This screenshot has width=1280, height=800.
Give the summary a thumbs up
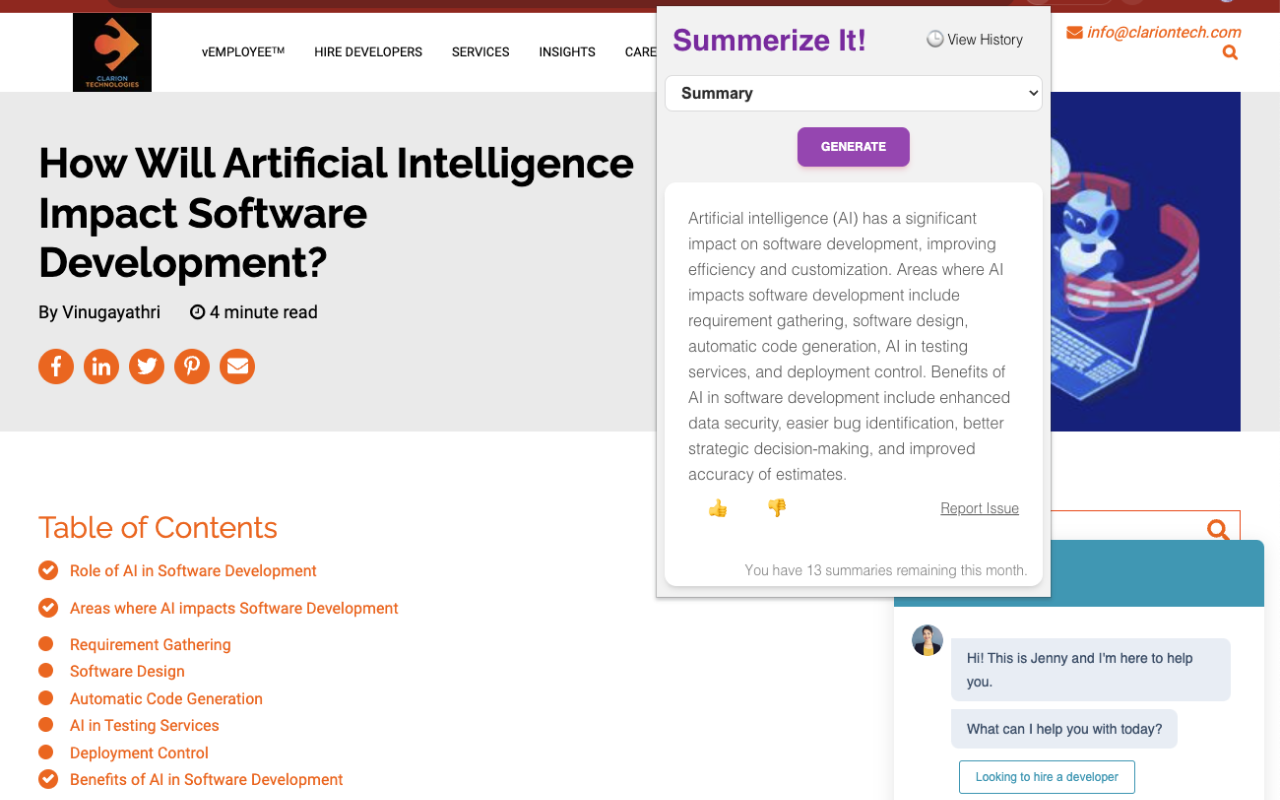717,508
